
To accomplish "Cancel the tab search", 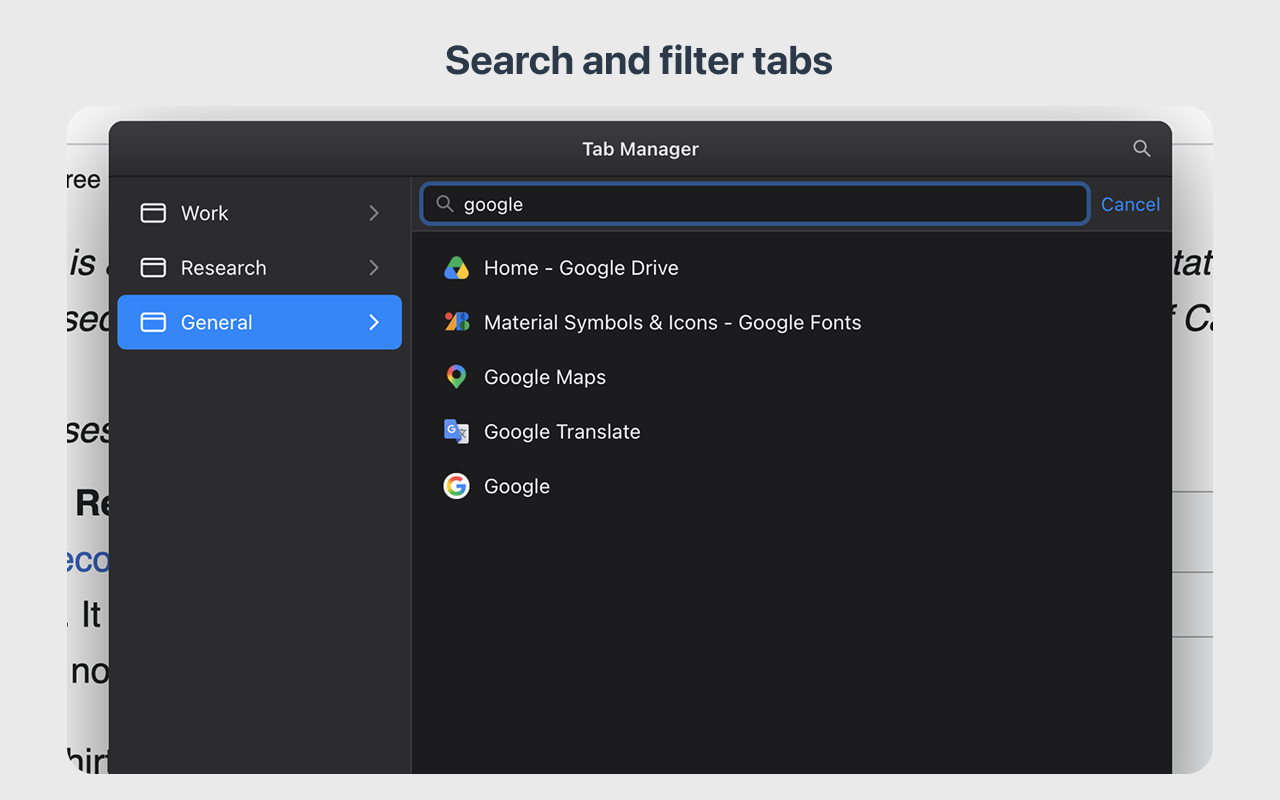I will coord(1130,204).
